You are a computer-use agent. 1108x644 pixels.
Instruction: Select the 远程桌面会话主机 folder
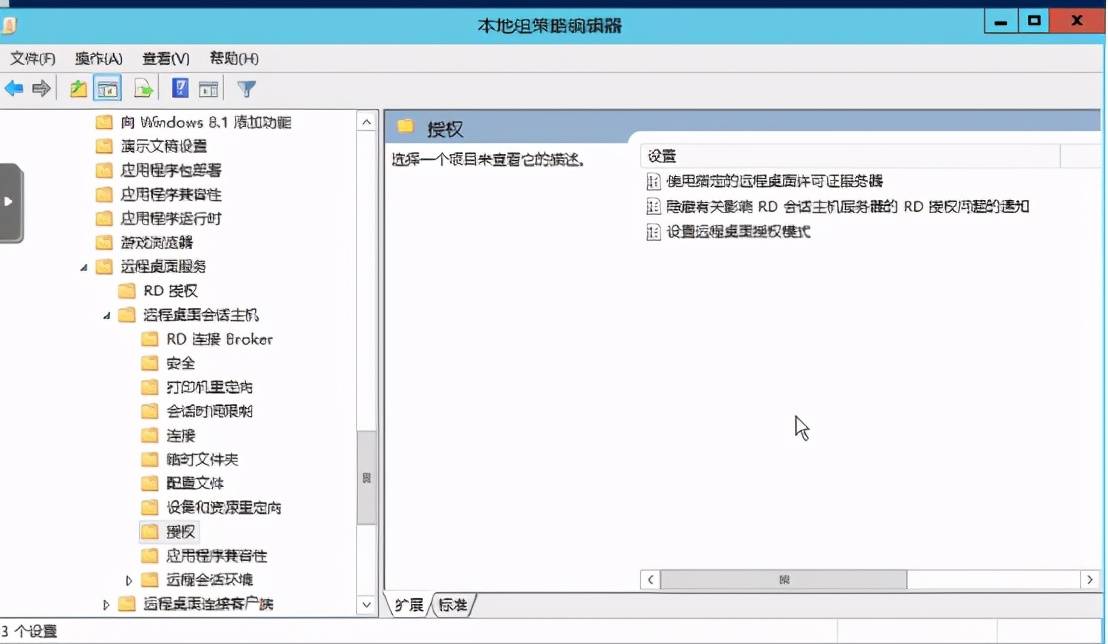tap(188, 315)
